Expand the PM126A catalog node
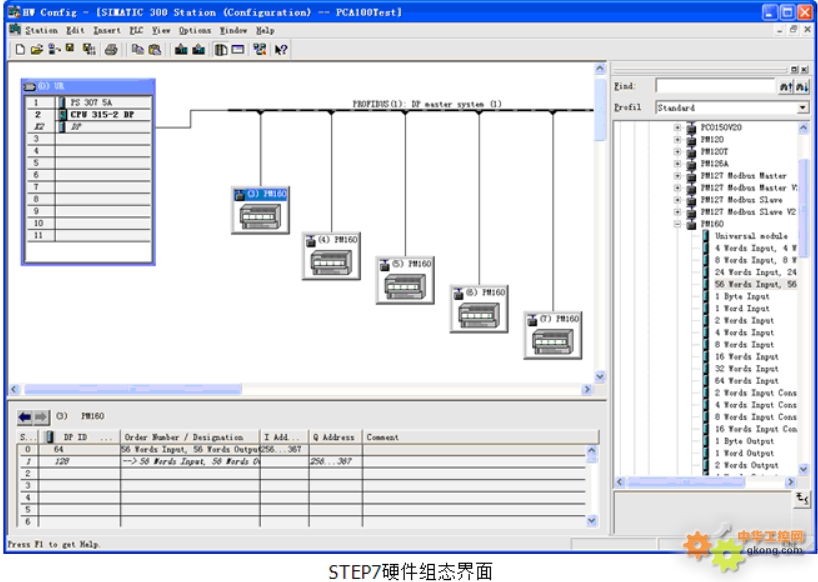 coord(677,164)
